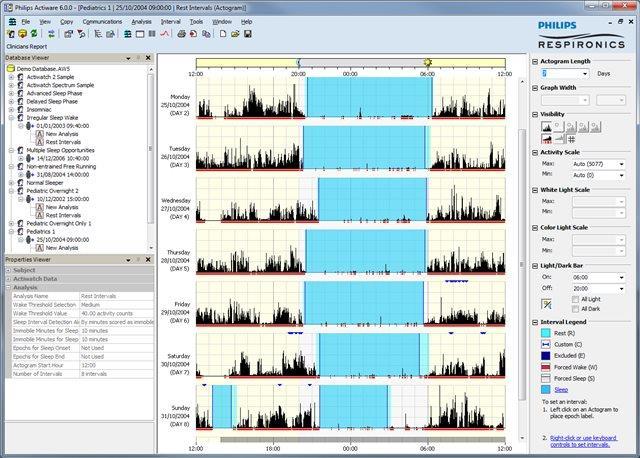Screen dimensions: 640x458
Task: Click the Clinicians Report button
Action: click(27, 47)
